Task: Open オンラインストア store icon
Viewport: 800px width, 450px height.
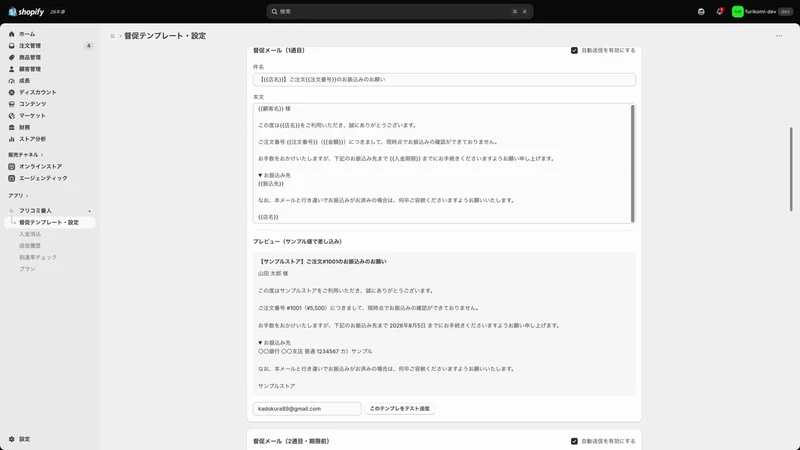Action: [12, 166]
